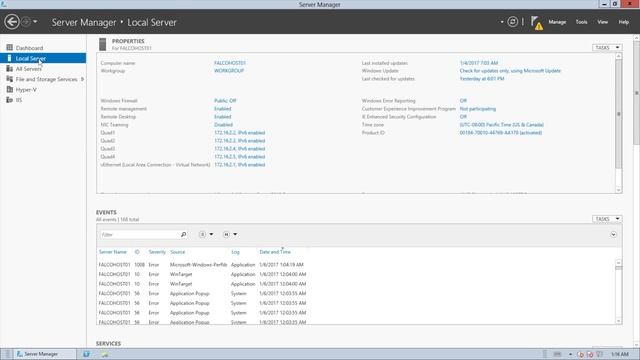Sort events by Log column
The image size is (640, 360).
pos(236,252)
